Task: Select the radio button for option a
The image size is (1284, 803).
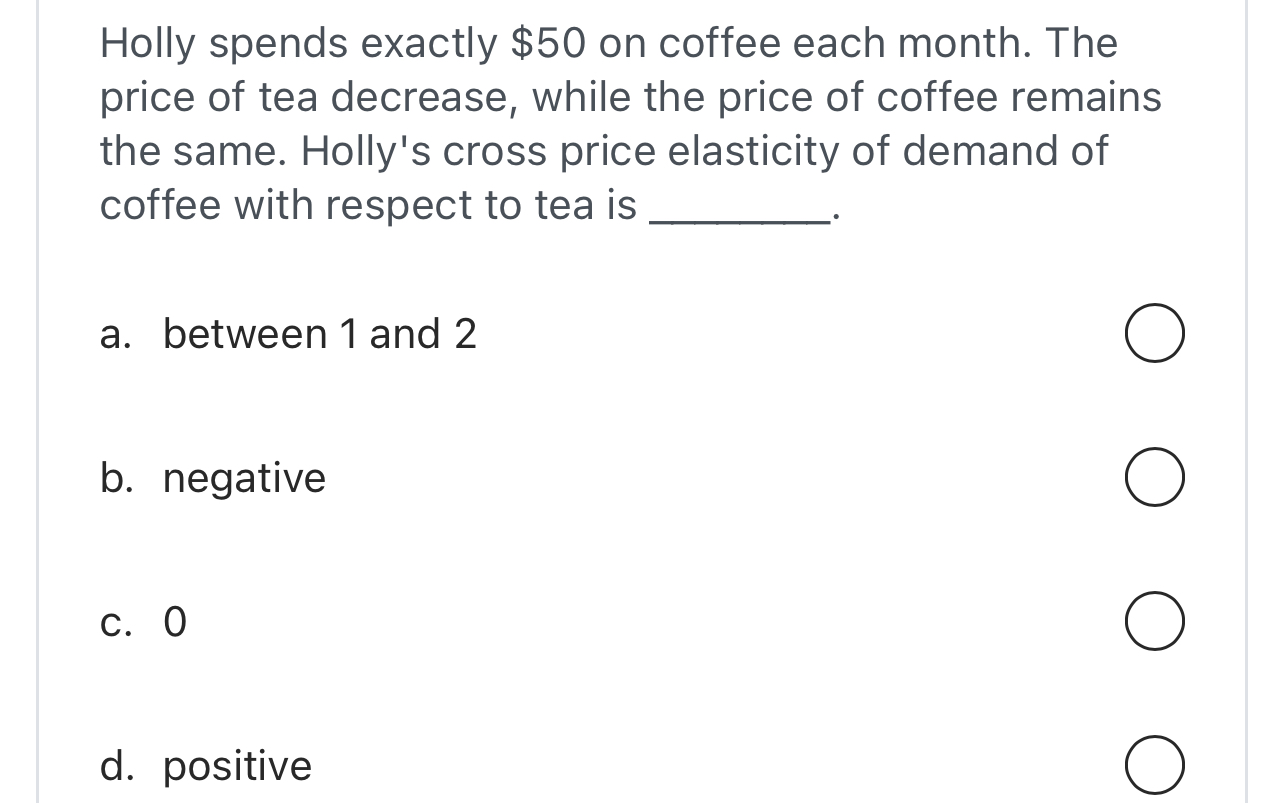Action: point(1153,333)
